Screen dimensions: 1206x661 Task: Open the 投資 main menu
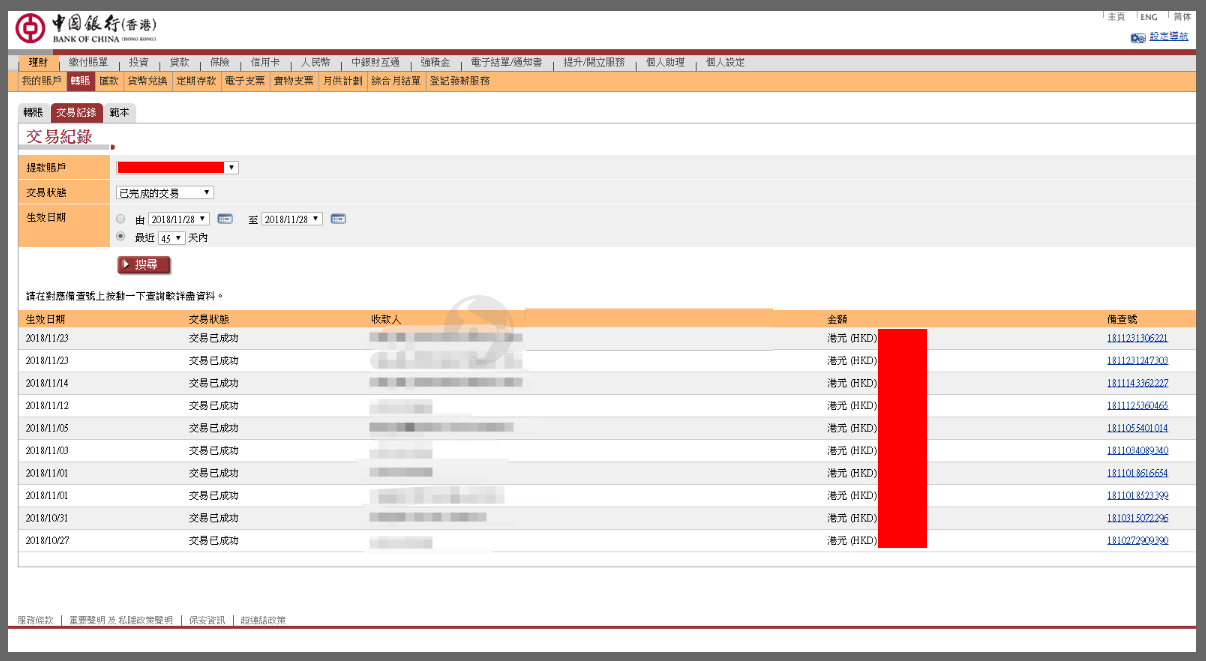pos(139,63)
